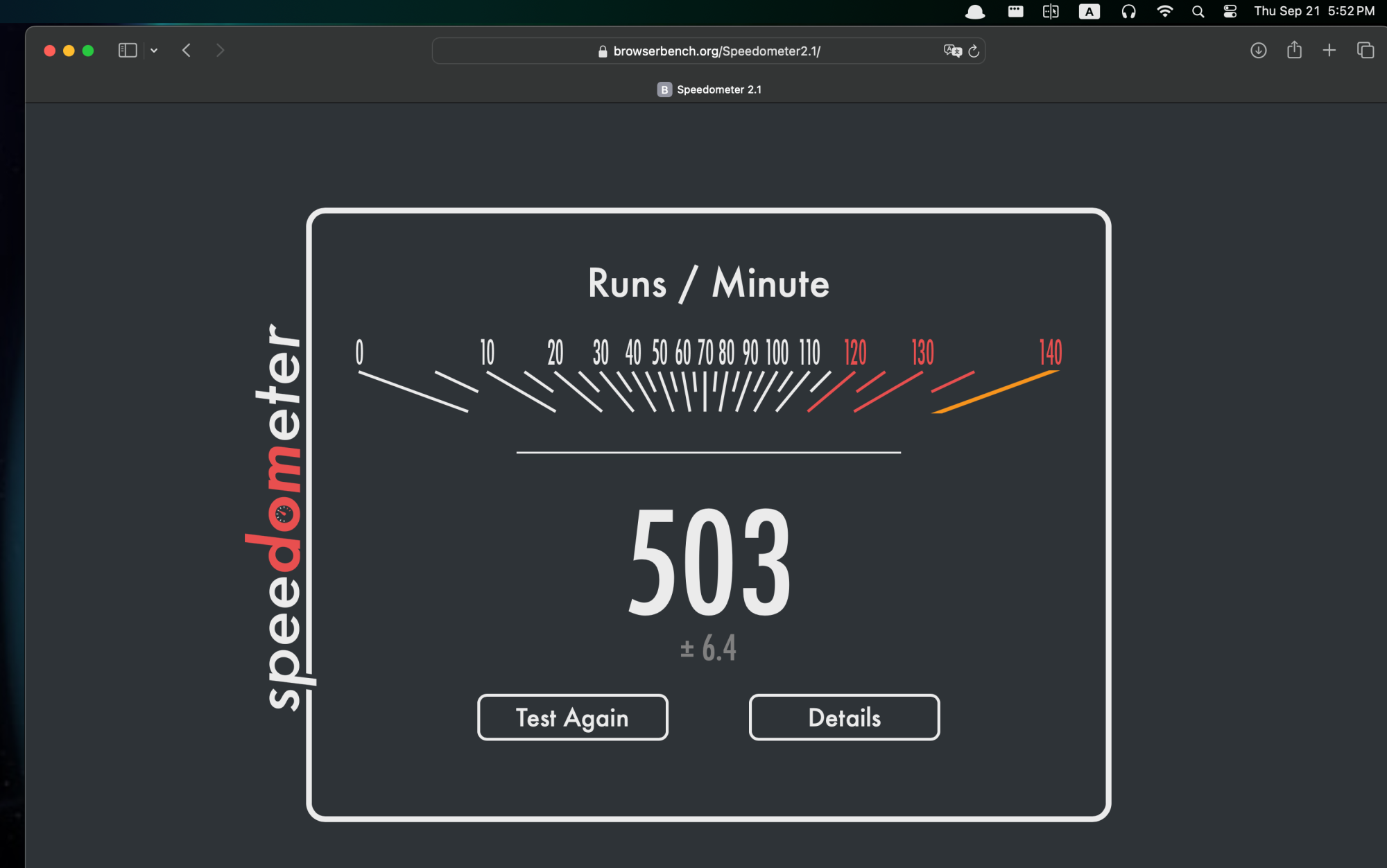The width and height of the screenshot is (1387, 868).
Task: Open the Share icon
Action: point(1294,50)
